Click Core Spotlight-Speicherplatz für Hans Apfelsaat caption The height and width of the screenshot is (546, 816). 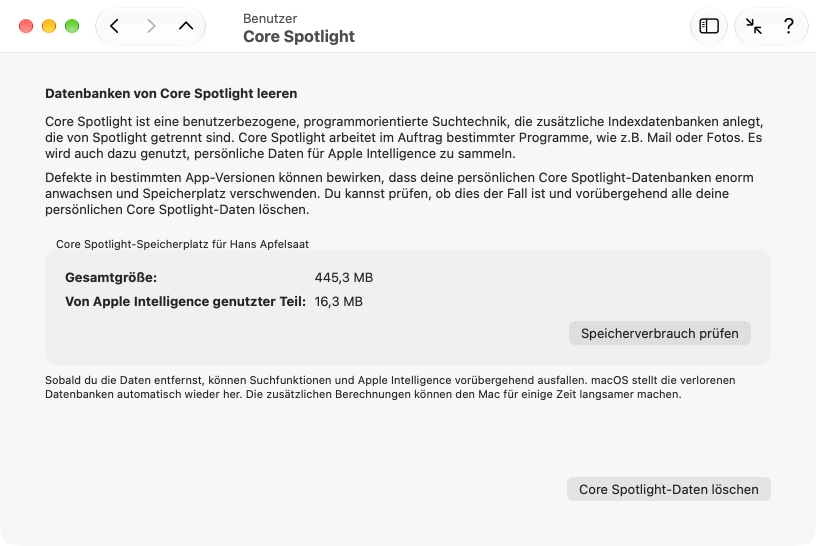pyautogui.click(x=182, y=244)
